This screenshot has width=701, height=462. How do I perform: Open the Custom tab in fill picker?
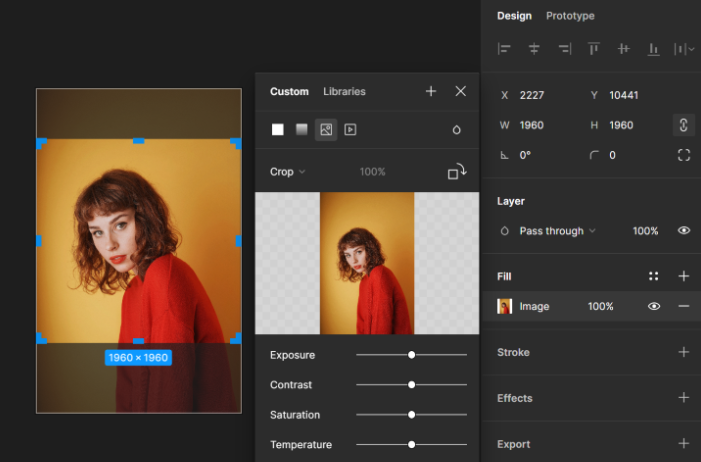[289, 92]
